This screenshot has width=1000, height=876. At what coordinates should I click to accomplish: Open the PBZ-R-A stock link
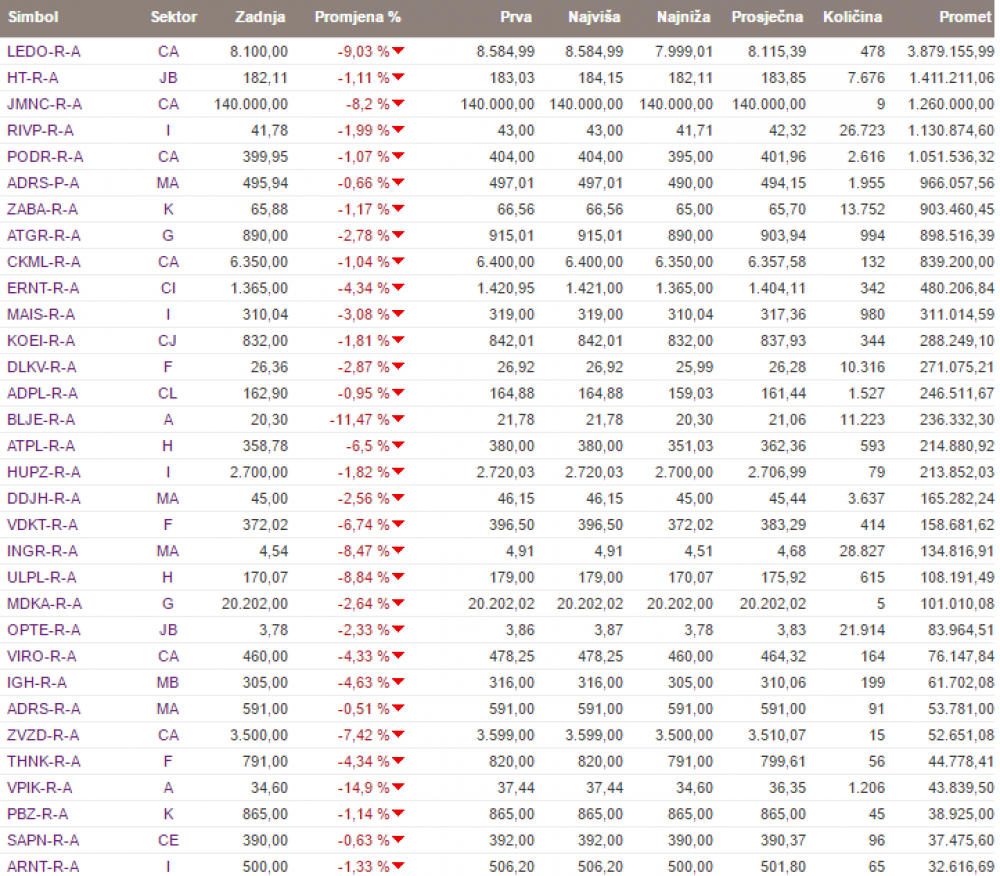point(38,814)
